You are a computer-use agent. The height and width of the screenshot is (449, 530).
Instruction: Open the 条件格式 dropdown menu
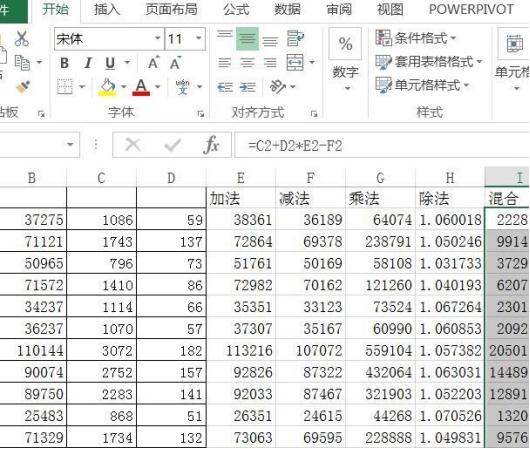pos(416,38)
